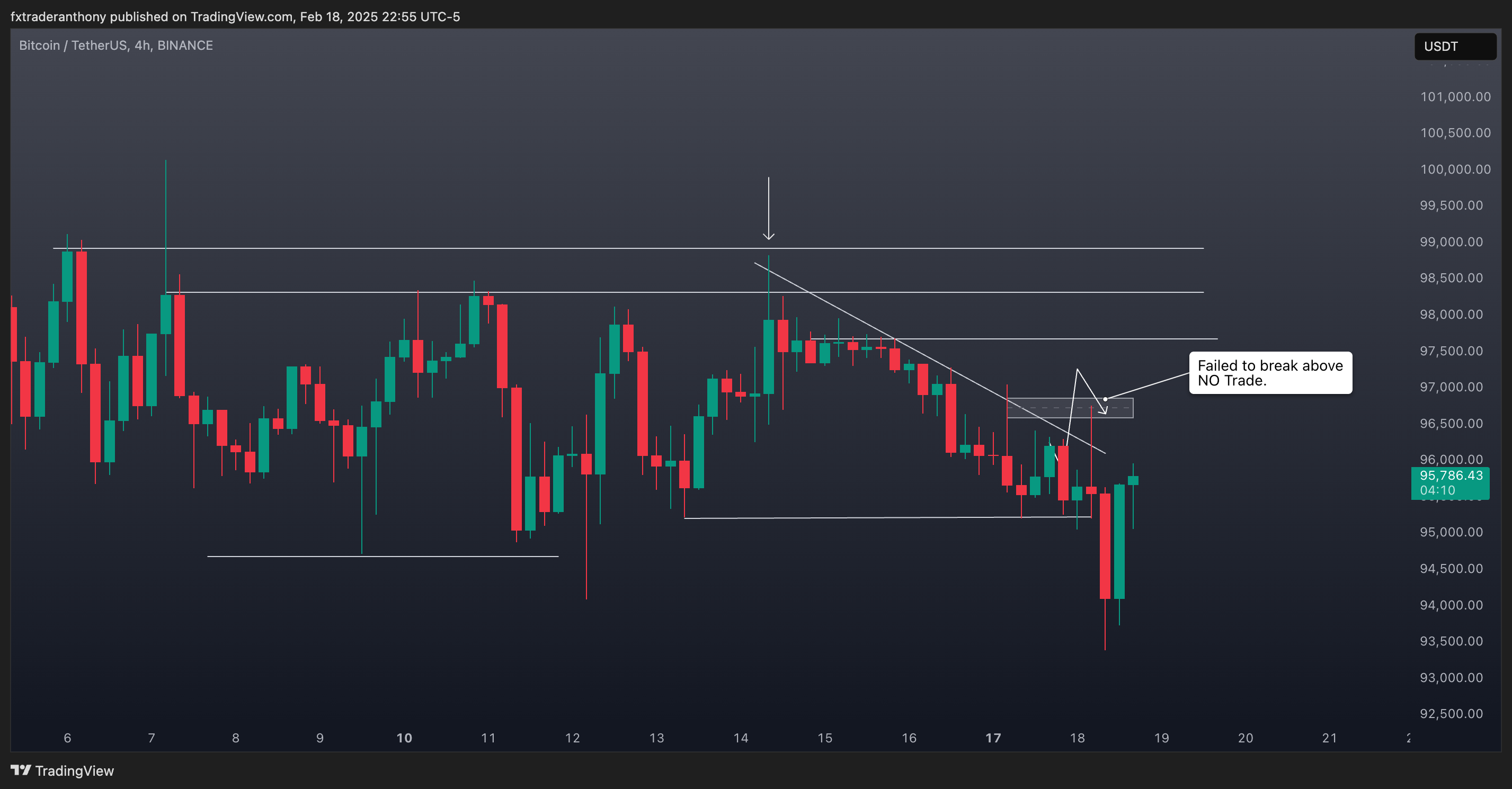1512x789 pixels.
Task: Click date label 18 on time axis
Action: (1078, 738)
